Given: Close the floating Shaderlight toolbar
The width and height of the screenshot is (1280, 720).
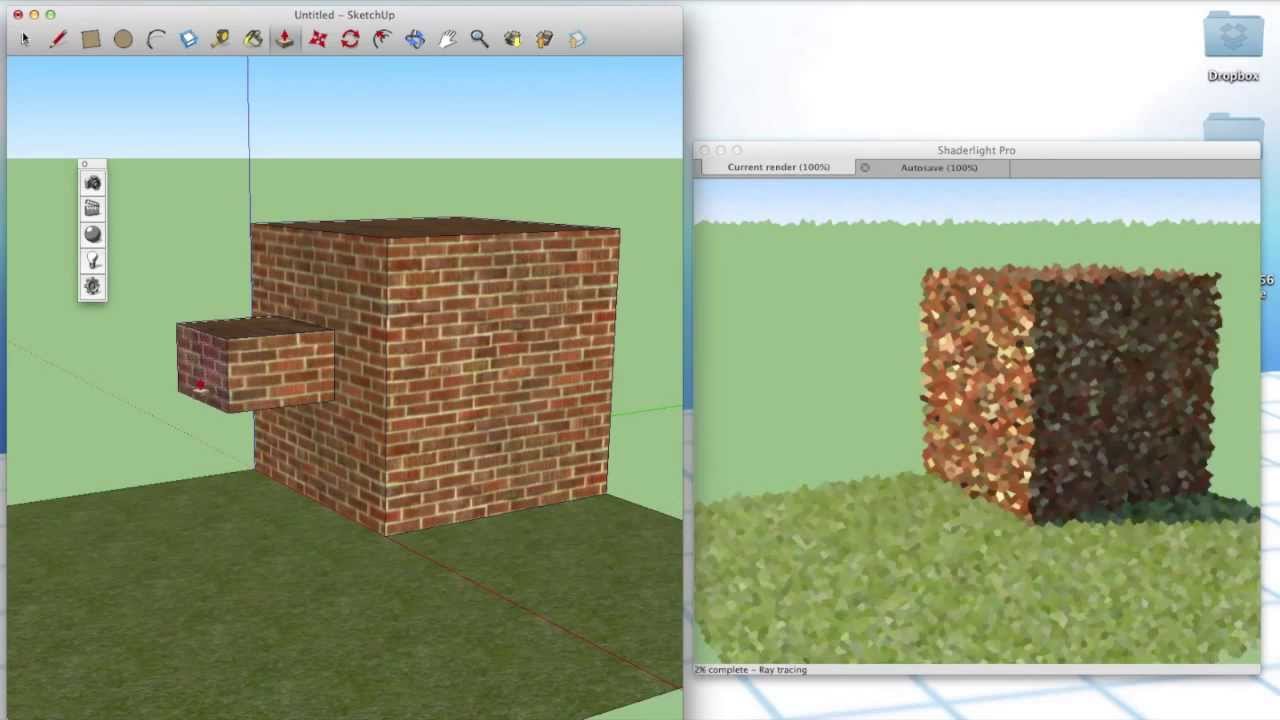Looking at the screenshot, I should coord(85,164).
